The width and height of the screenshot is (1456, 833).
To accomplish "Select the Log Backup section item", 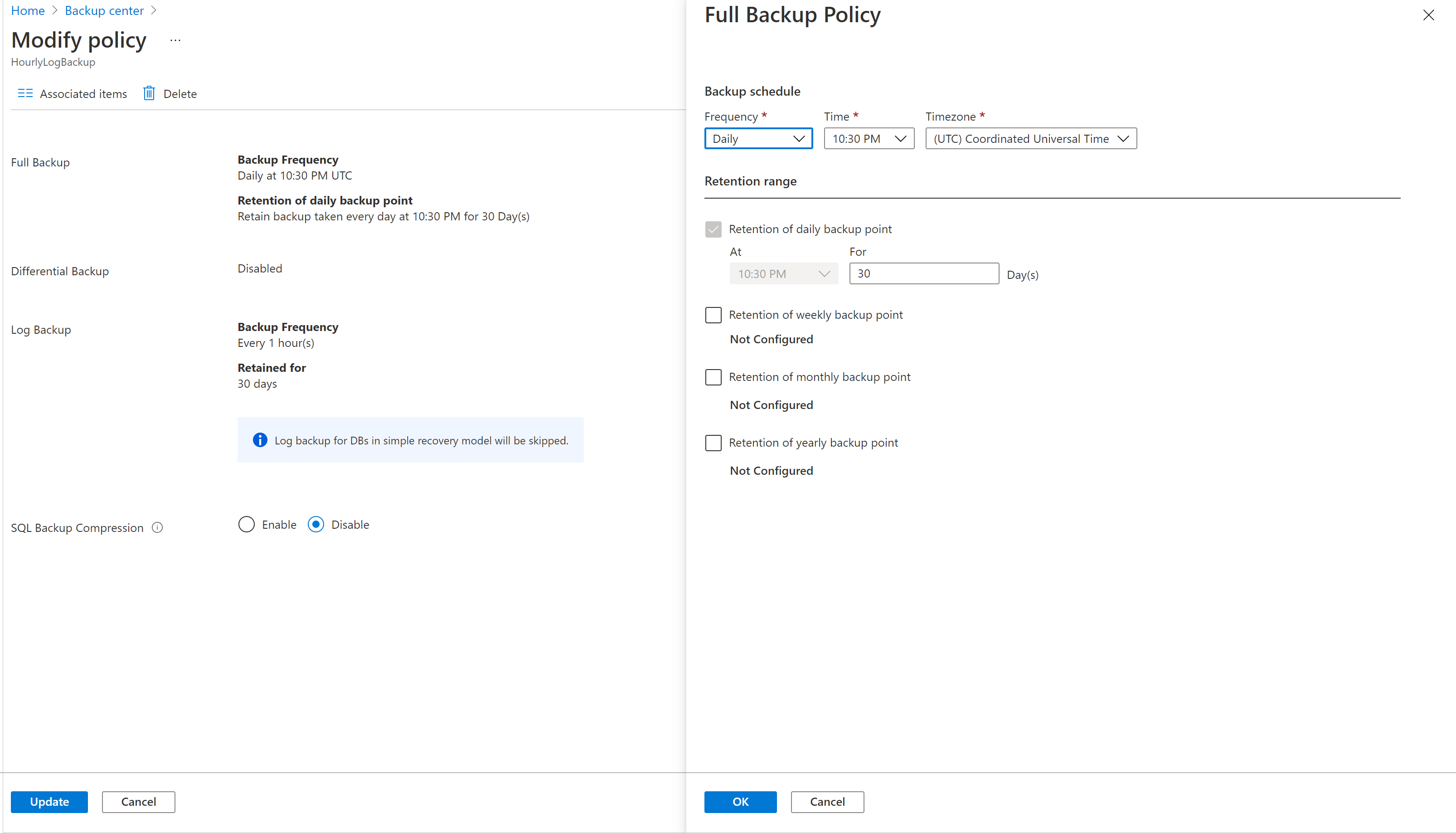I will [40, 328].
